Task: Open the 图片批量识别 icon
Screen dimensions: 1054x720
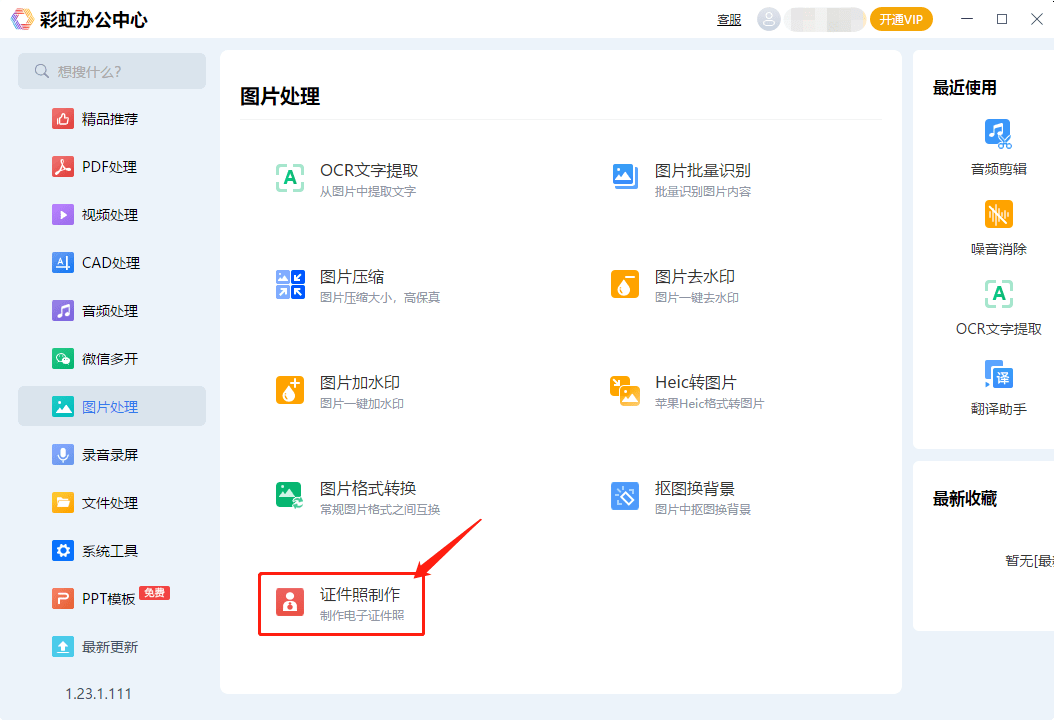Action: [625, 178]
